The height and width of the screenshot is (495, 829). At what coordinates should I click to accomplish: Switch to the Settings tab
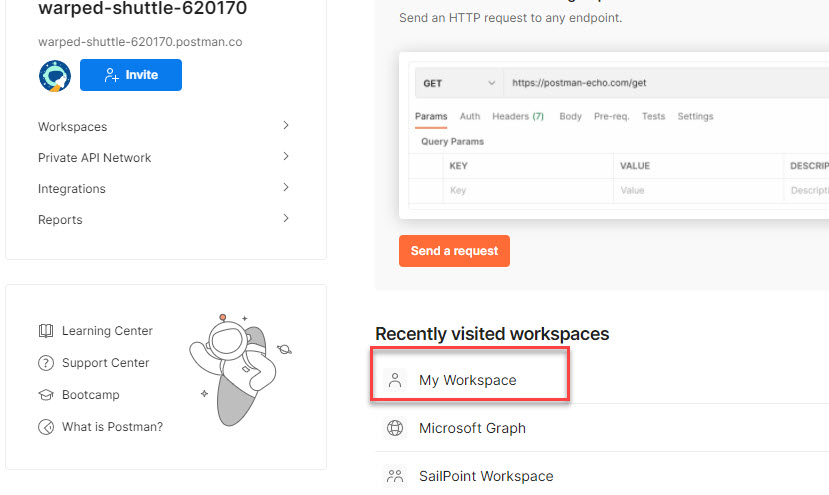(695, 116)
